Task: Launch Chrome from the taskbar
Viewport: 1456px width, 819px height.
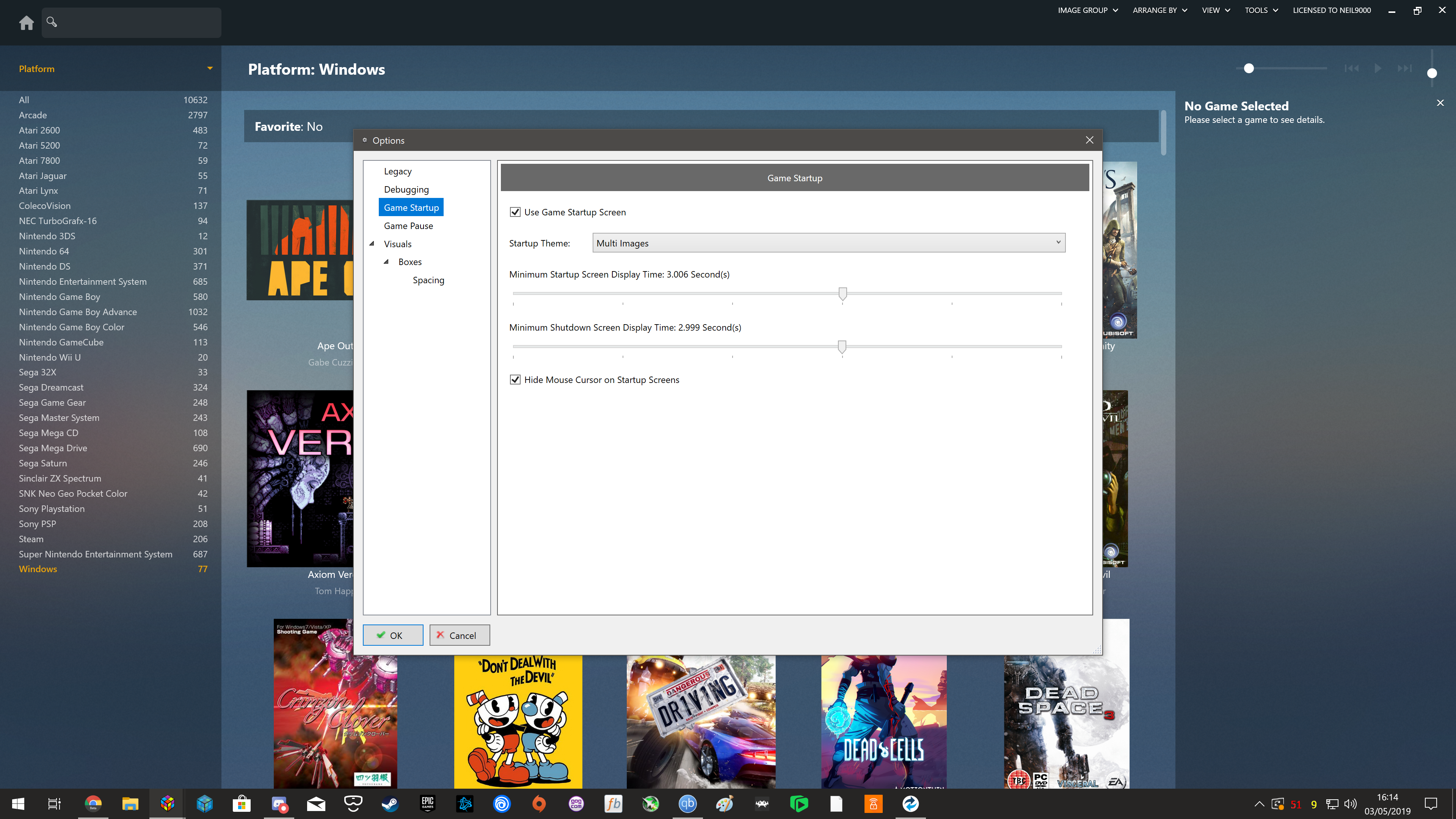Action: point(93,804)
